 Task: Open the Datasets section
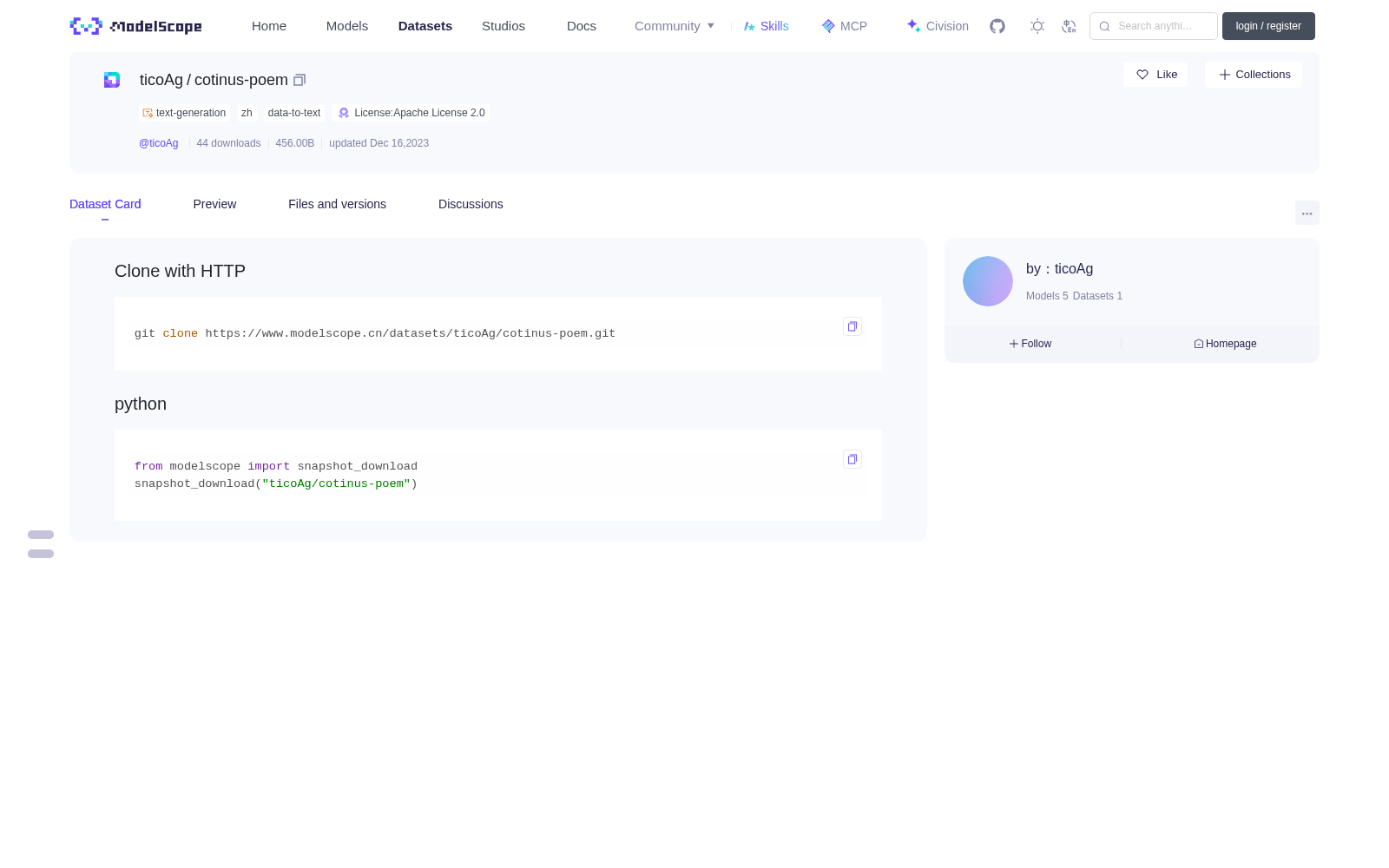coord(425,26)
